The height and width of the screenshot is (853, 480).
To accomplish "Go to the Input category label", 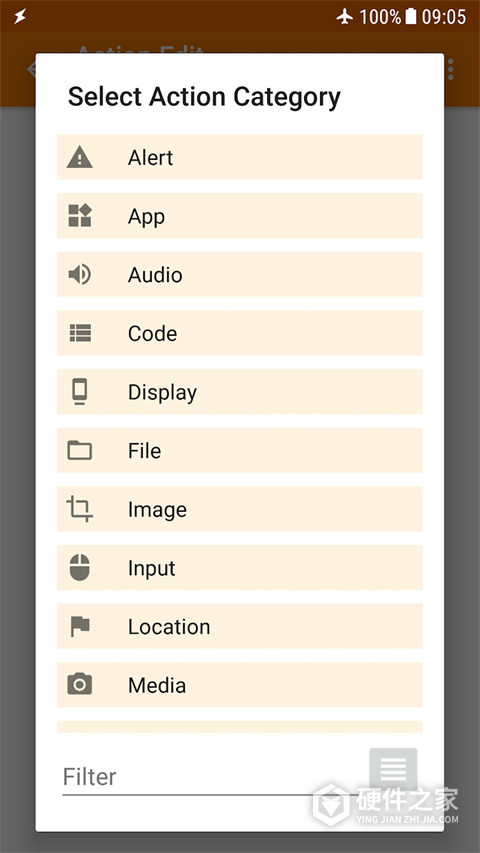I will coord(151,569).
